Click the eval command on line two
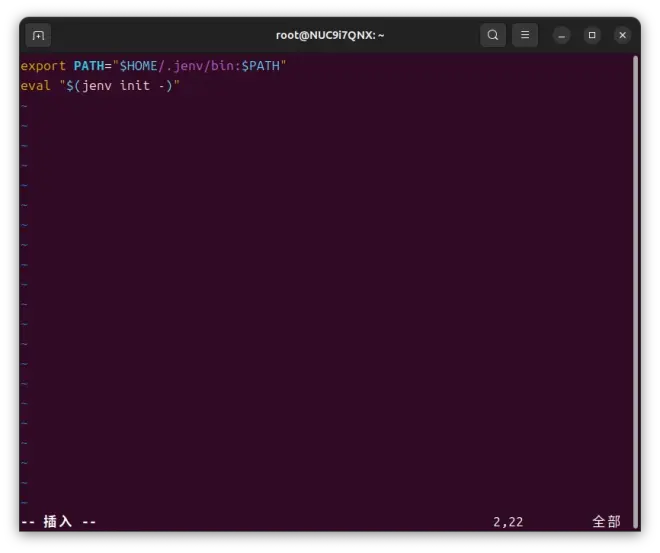 [x=35, y=86]
